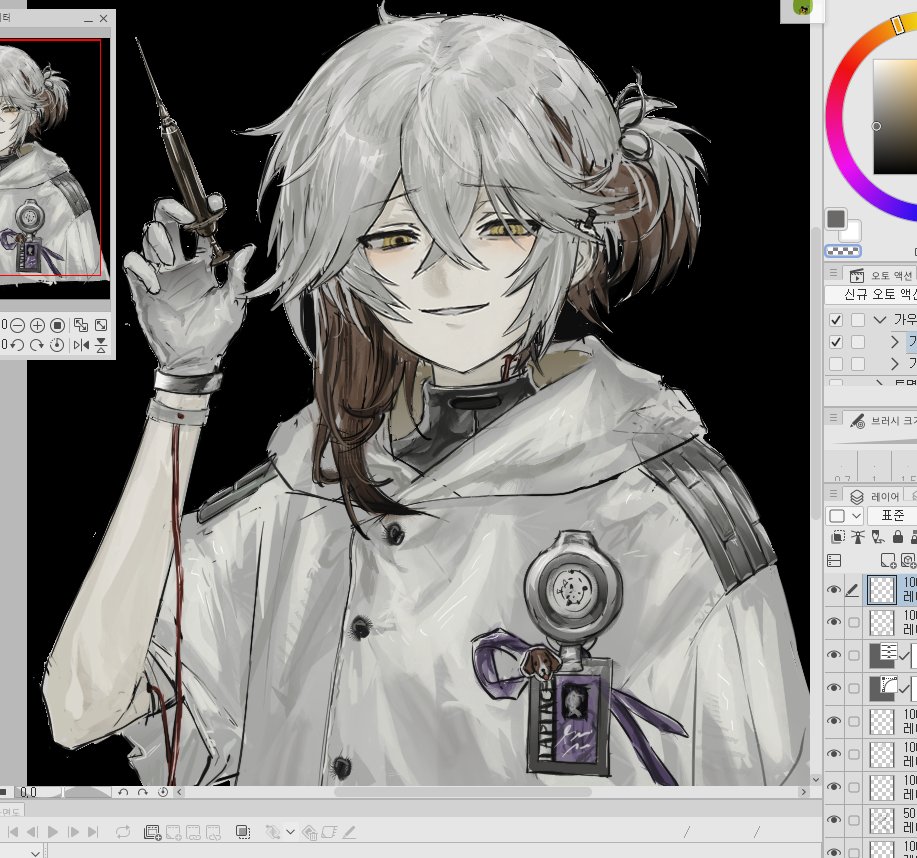This screenshot has width=917, height=858.
Task: Jump to first frame in the timeline
Action: click(13, 832)
